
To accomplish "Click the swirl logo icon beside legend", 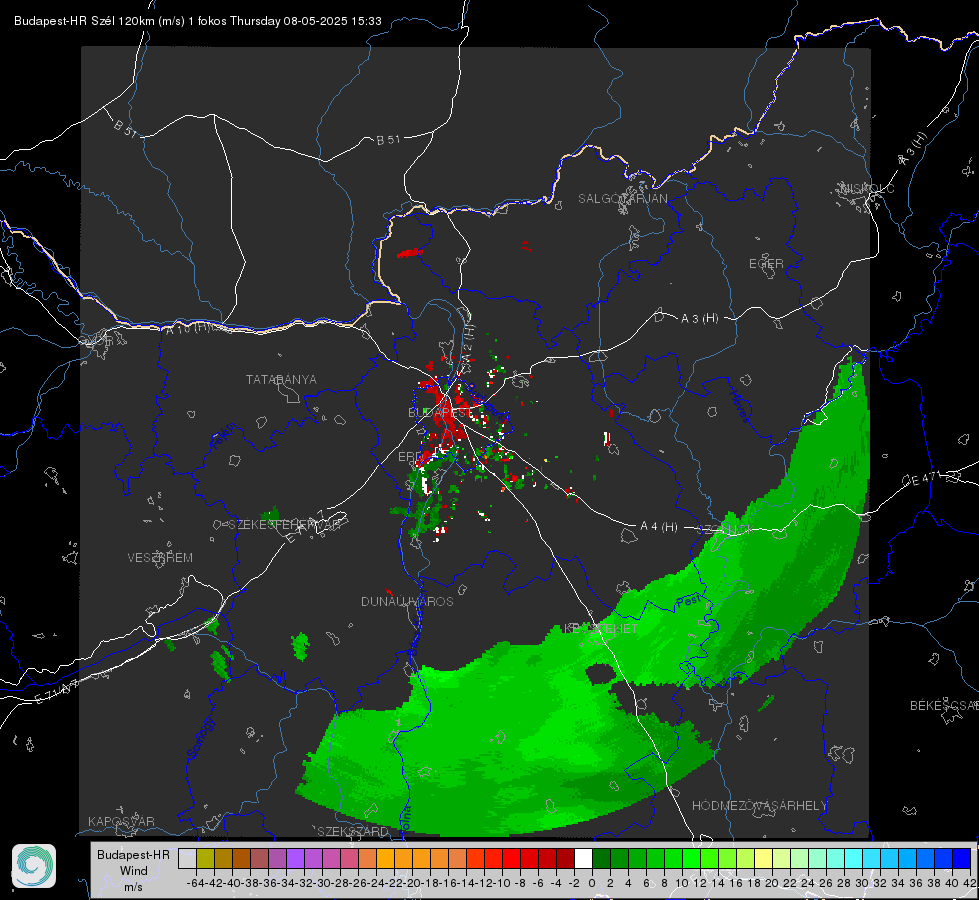I will [34, 866].
